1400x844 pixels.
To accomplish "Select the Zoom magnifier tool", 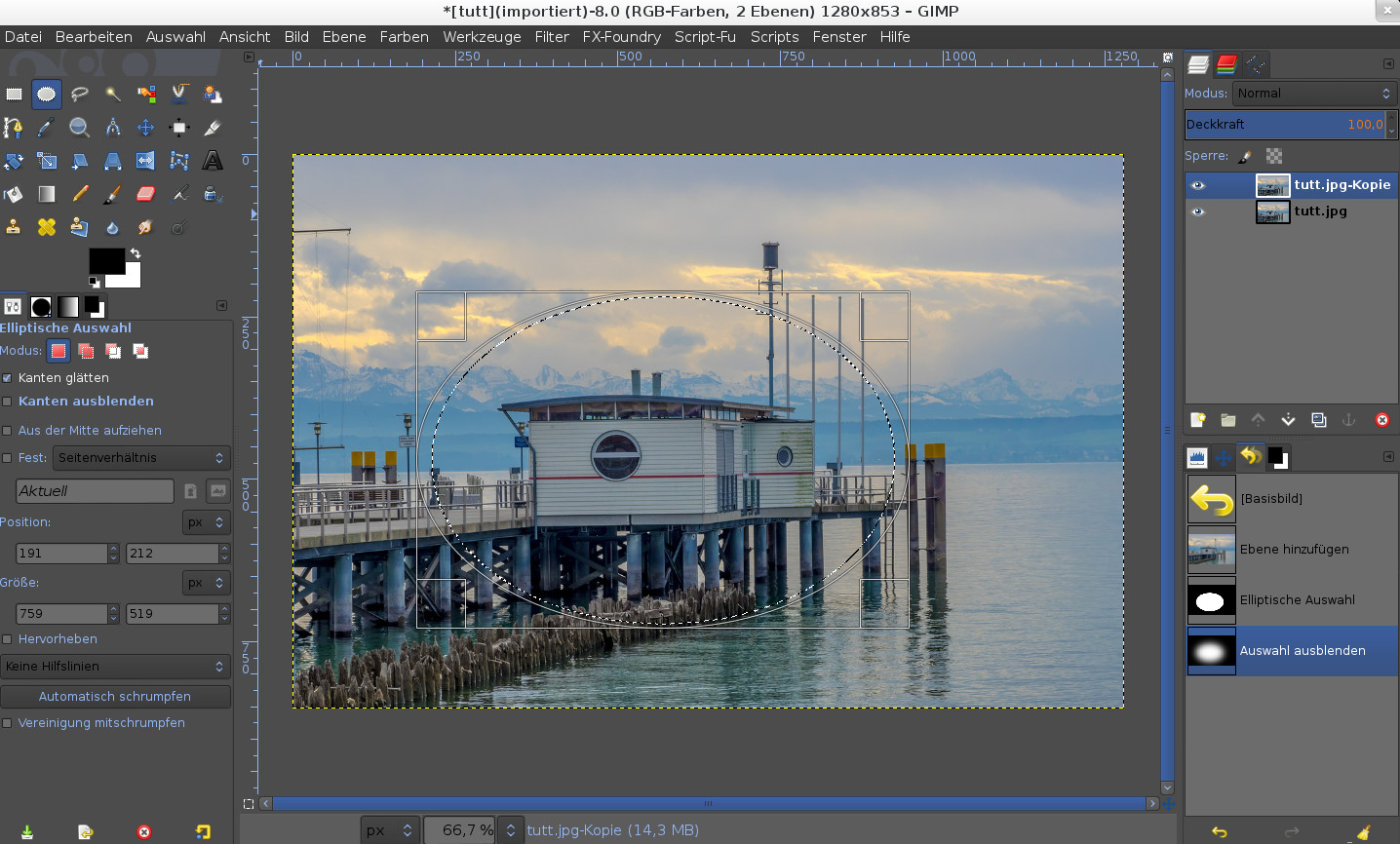I will point(80,128).
